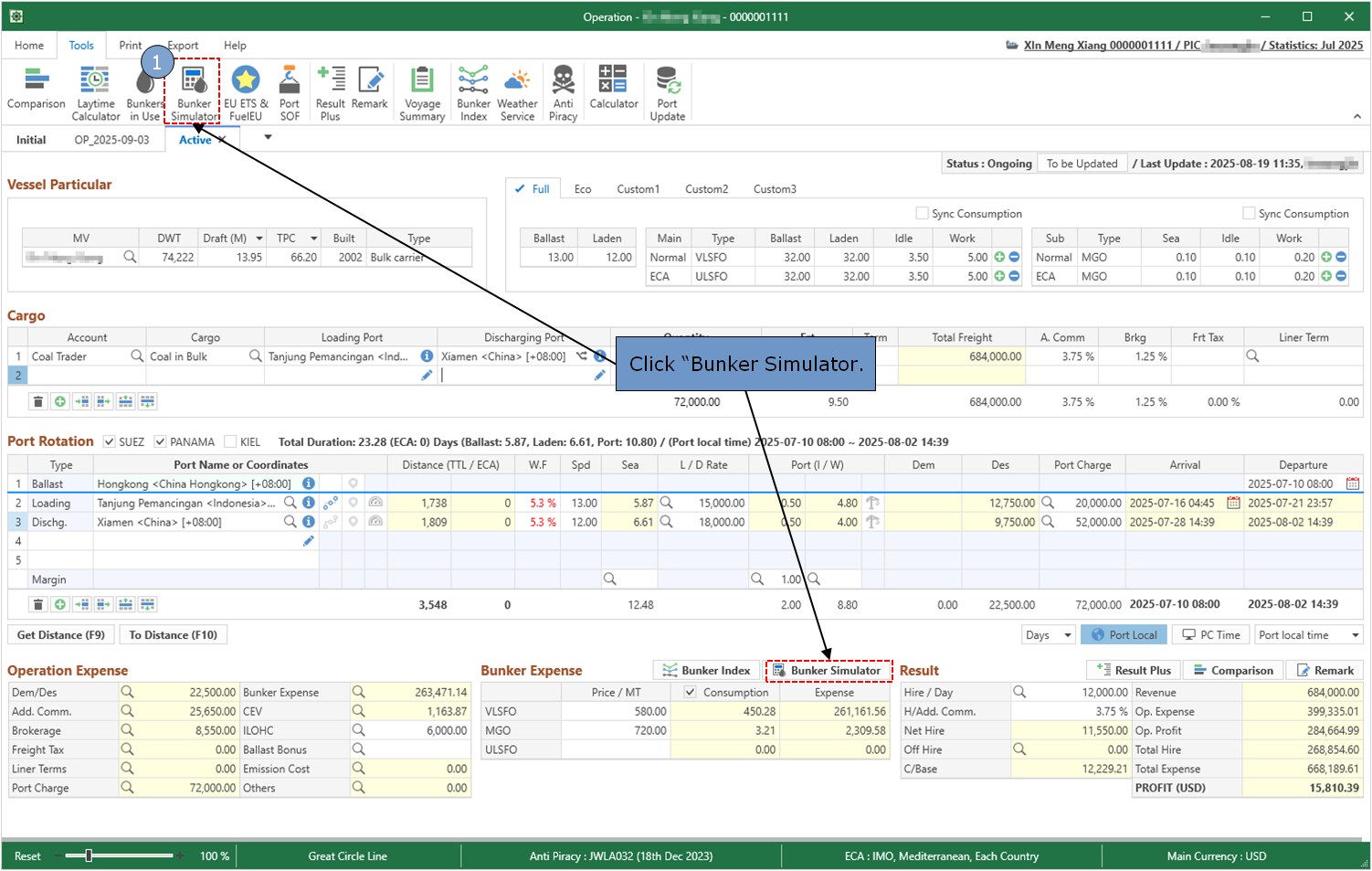The image size is (1372, 871).
Task: Open the Laytime Calculator tool
Action: 95,92
